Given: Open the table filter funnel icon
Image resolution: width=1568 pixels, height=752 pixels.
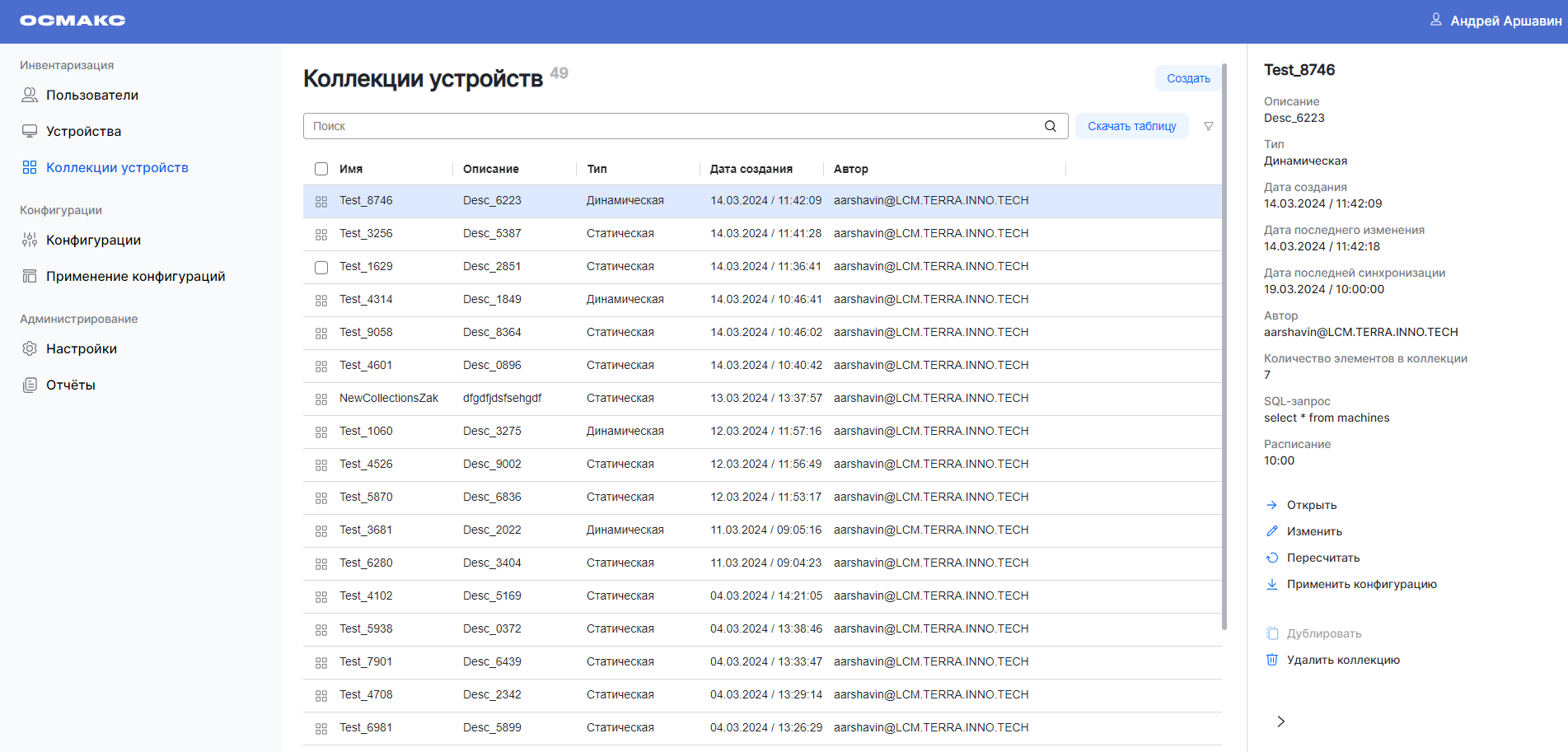Looking at the screenshot, I should (x=1208, y=126).
